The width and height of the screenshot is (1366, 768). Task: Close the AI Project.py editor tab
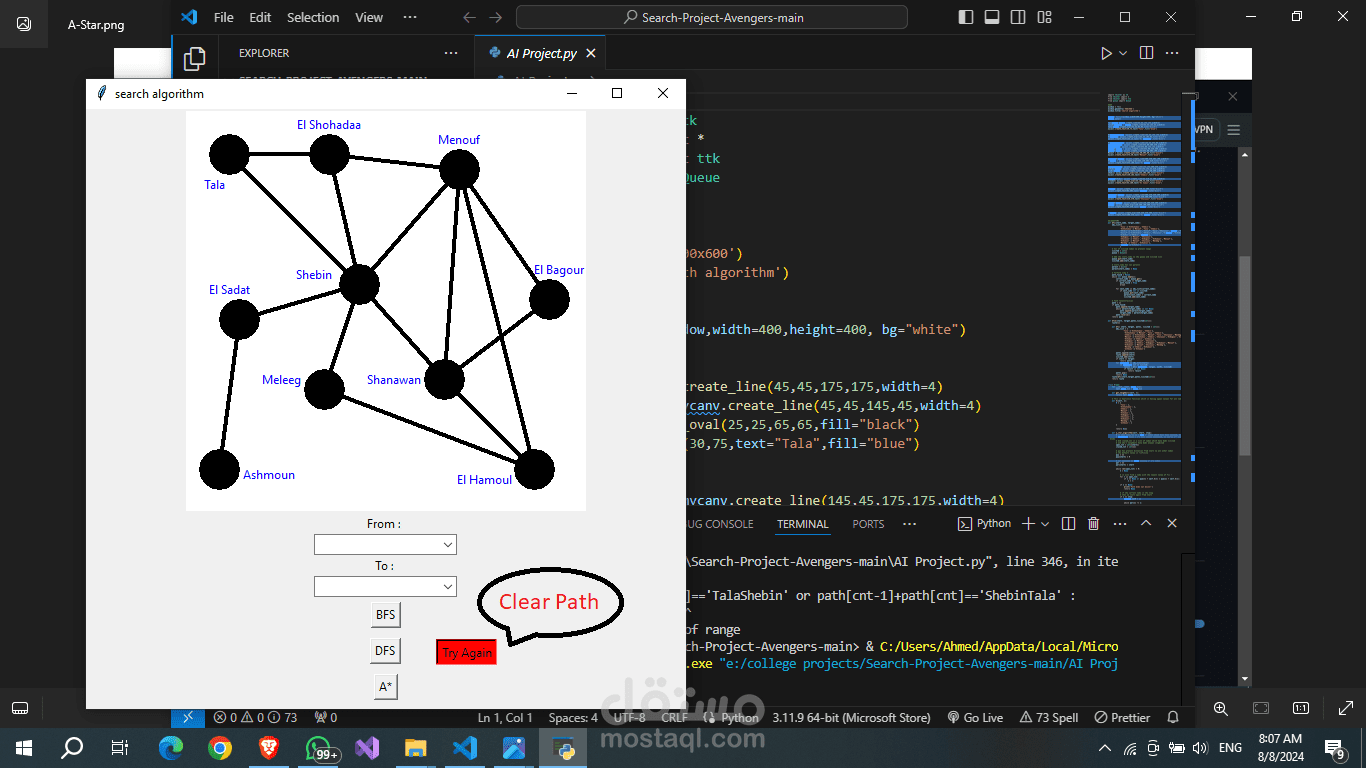(591, 54)
